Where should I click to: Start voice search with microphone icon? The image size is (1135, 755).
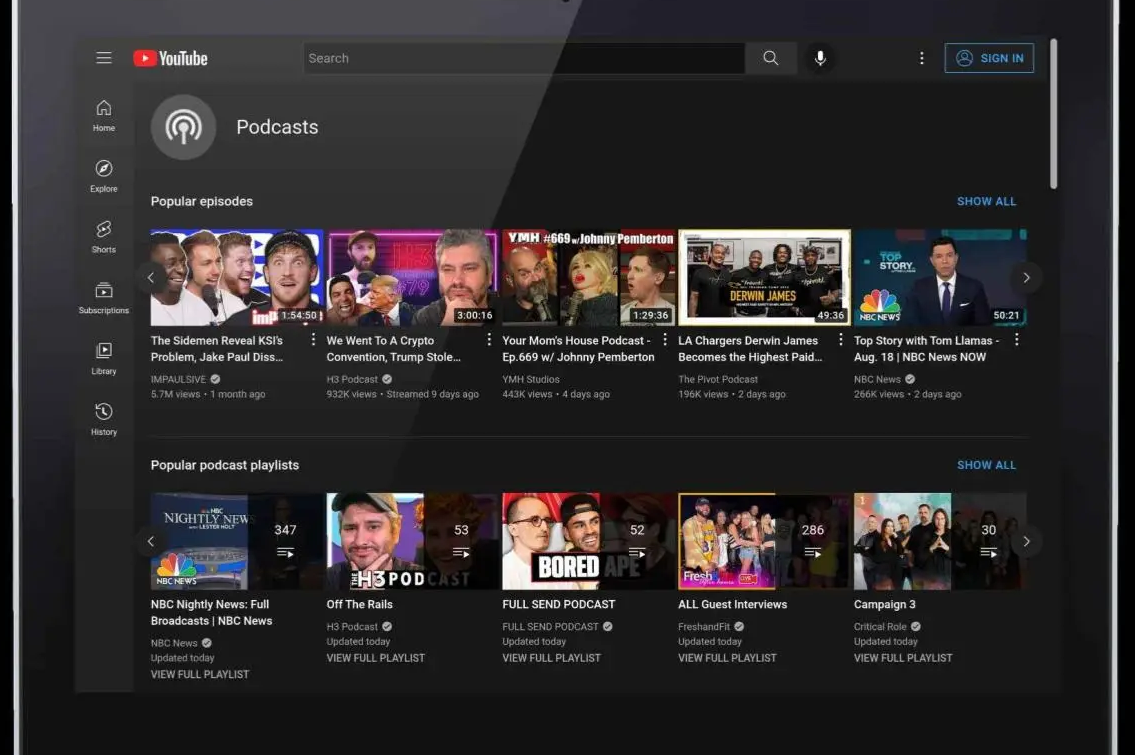click(820, 58)
